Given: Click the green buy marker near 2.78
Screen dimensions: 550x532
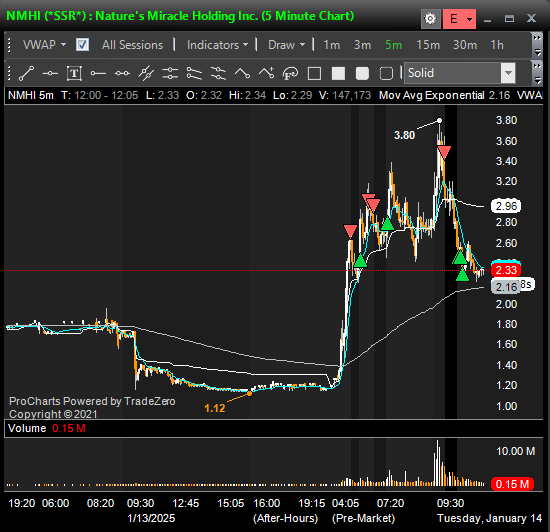Looking at the screenshot, I should tap(387, 223).
